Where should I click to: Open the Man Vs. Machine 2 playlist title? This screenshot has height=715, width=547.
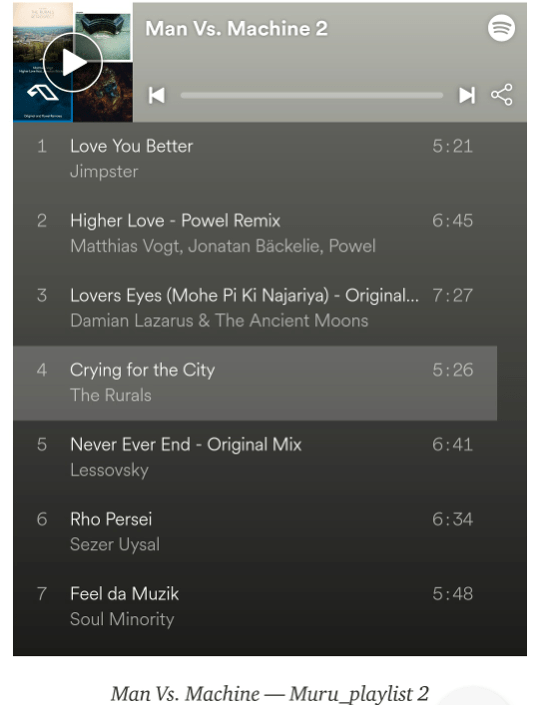pos(236,28)
